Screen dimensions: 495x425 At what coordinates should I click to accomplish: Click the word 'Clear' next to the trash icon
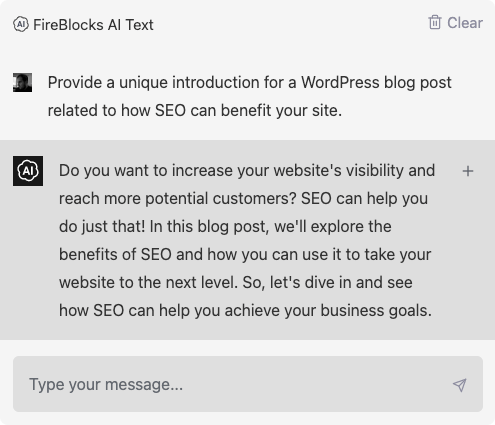(x=465, y=23)
